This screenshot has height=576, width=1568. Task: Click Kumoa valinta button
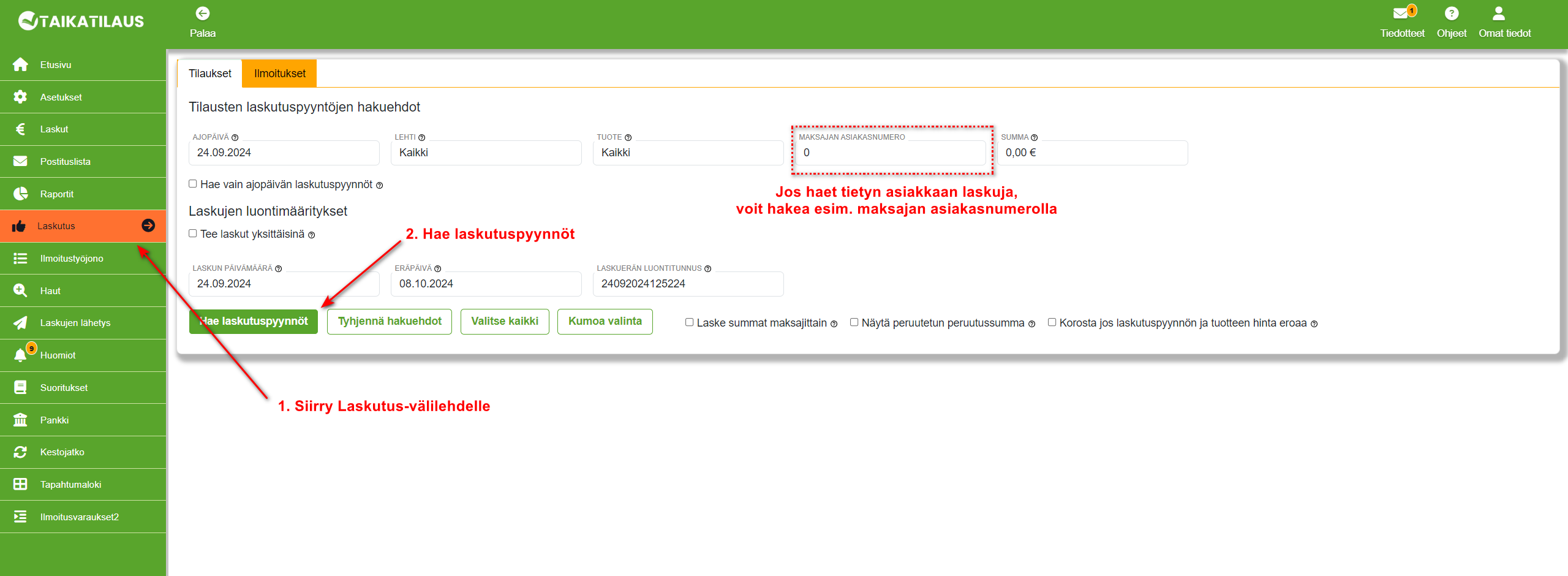(605, 321)
